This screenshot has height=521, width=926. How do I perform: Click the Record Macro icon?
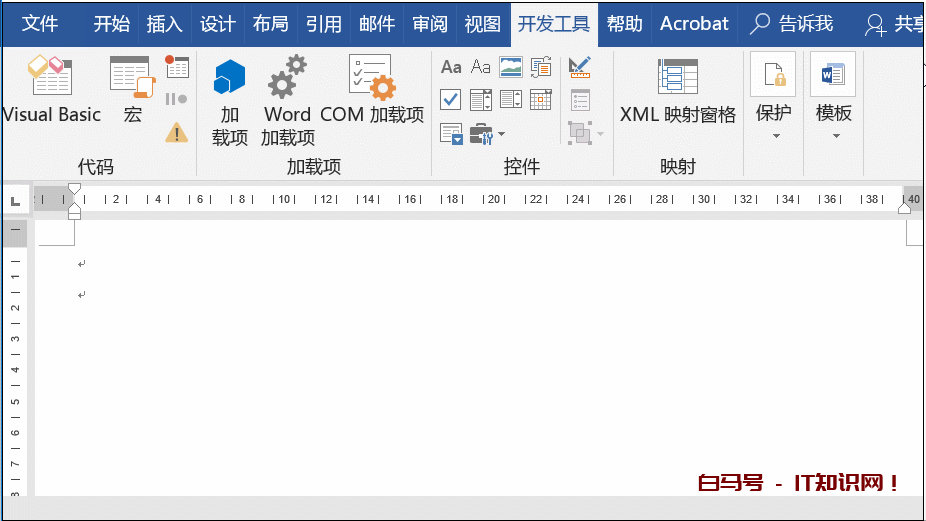click(x=177, y=67)
